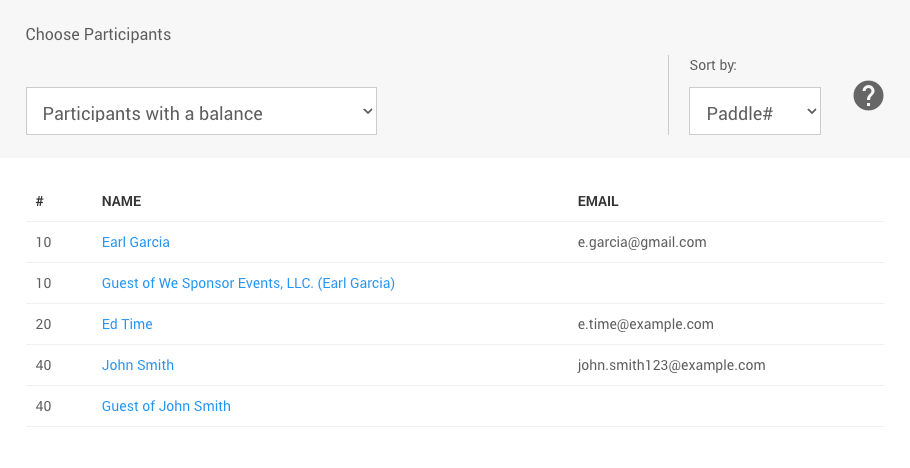Open Guest of John Smith link

click(166, 406)
